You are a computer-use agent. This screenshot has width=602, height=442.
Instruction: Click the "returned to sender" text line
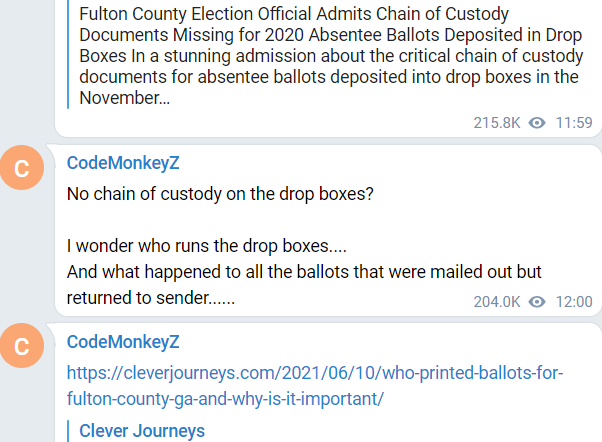[151, 298]
